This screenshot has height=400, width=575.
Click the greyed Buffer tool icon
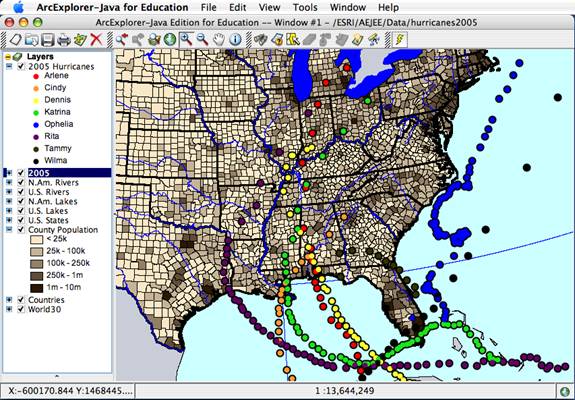(x=325, y=40)
